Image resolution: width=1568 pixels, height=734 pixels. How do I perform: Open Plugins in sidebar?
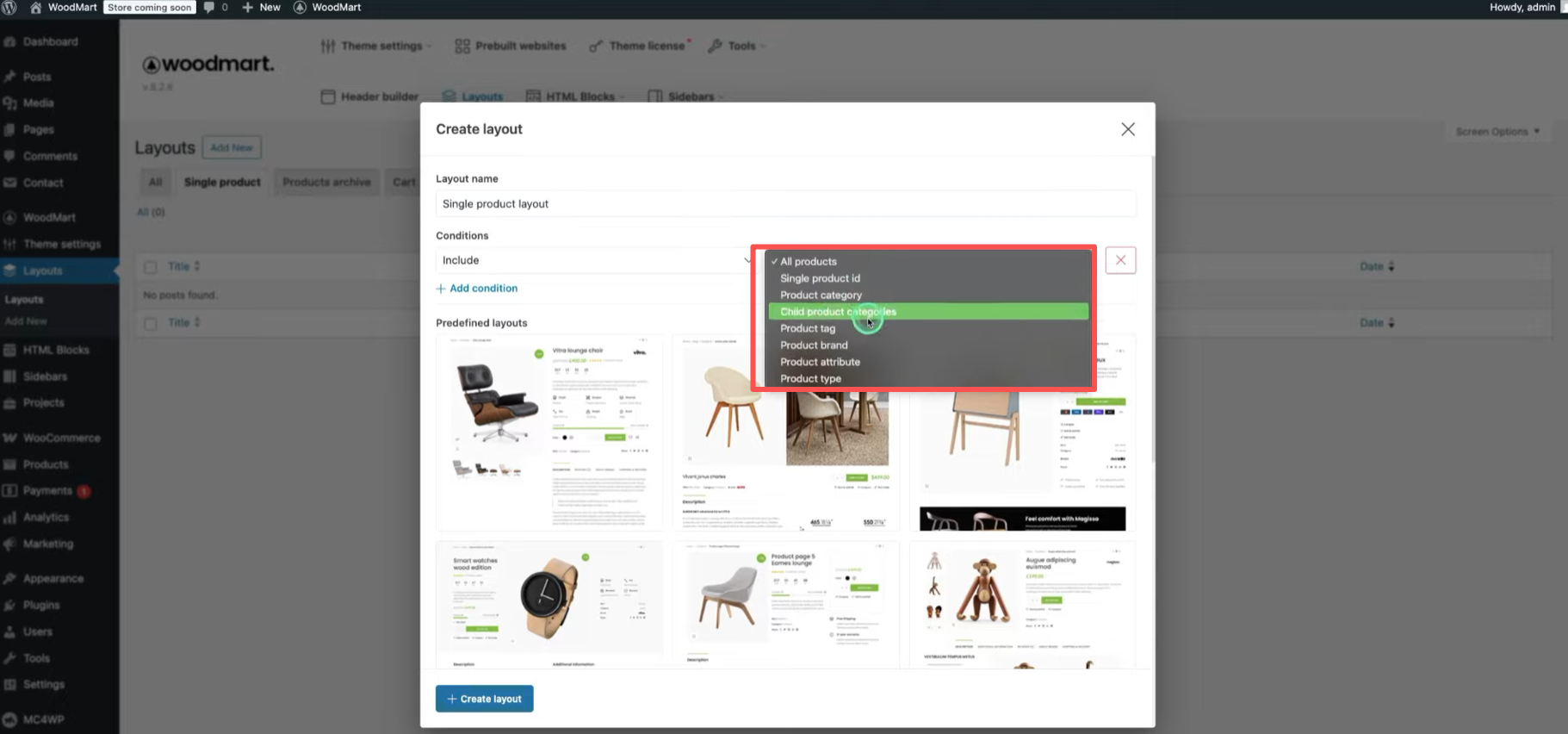click(x=41, y=605)
